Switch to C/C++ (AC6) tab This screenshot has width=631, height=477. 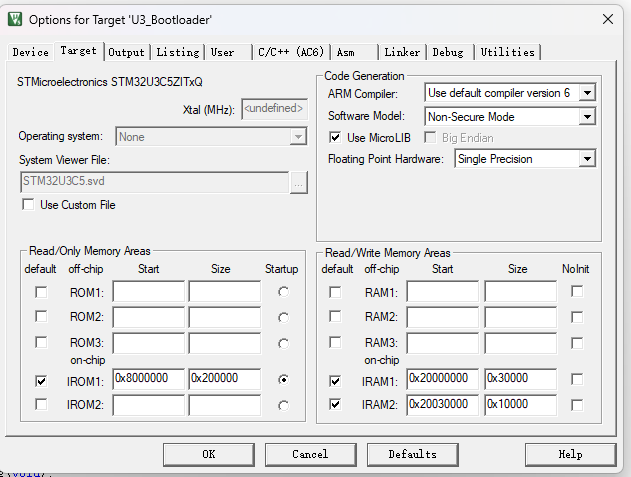291,52
